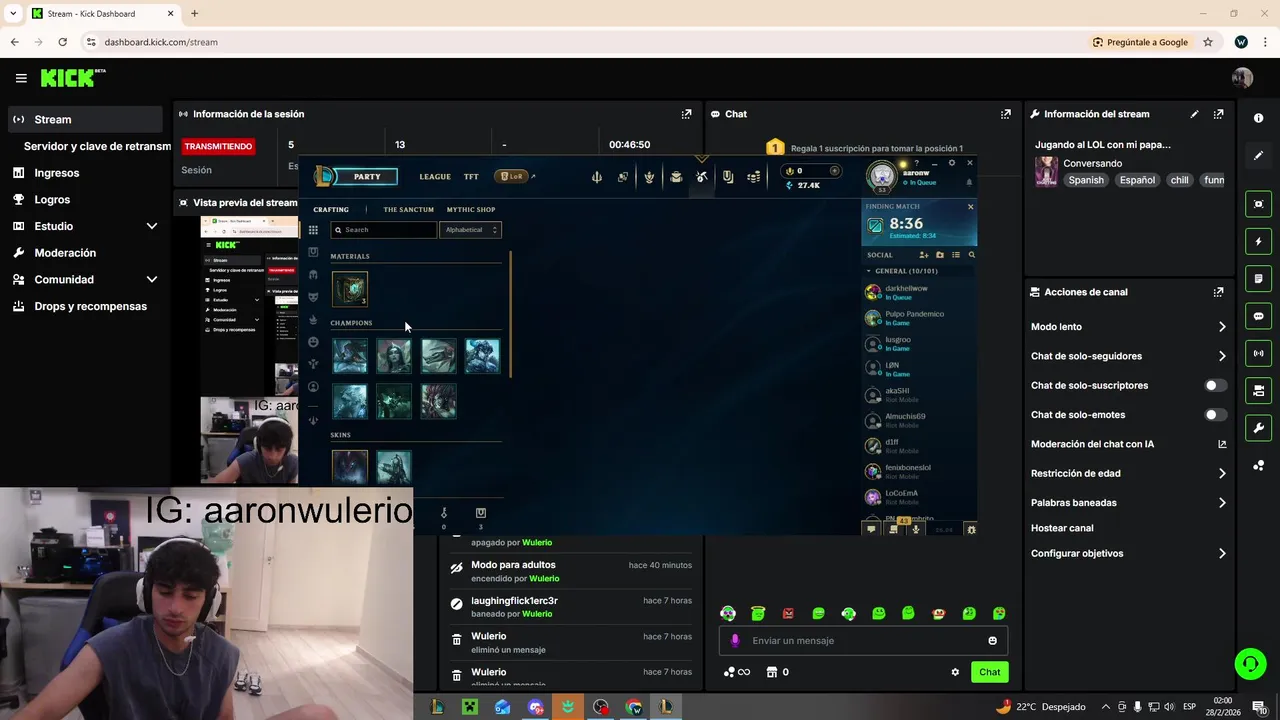Viewport: 1280px width, 720px height.
Task: Open the Kick hamburger menu
Action: 21,78
